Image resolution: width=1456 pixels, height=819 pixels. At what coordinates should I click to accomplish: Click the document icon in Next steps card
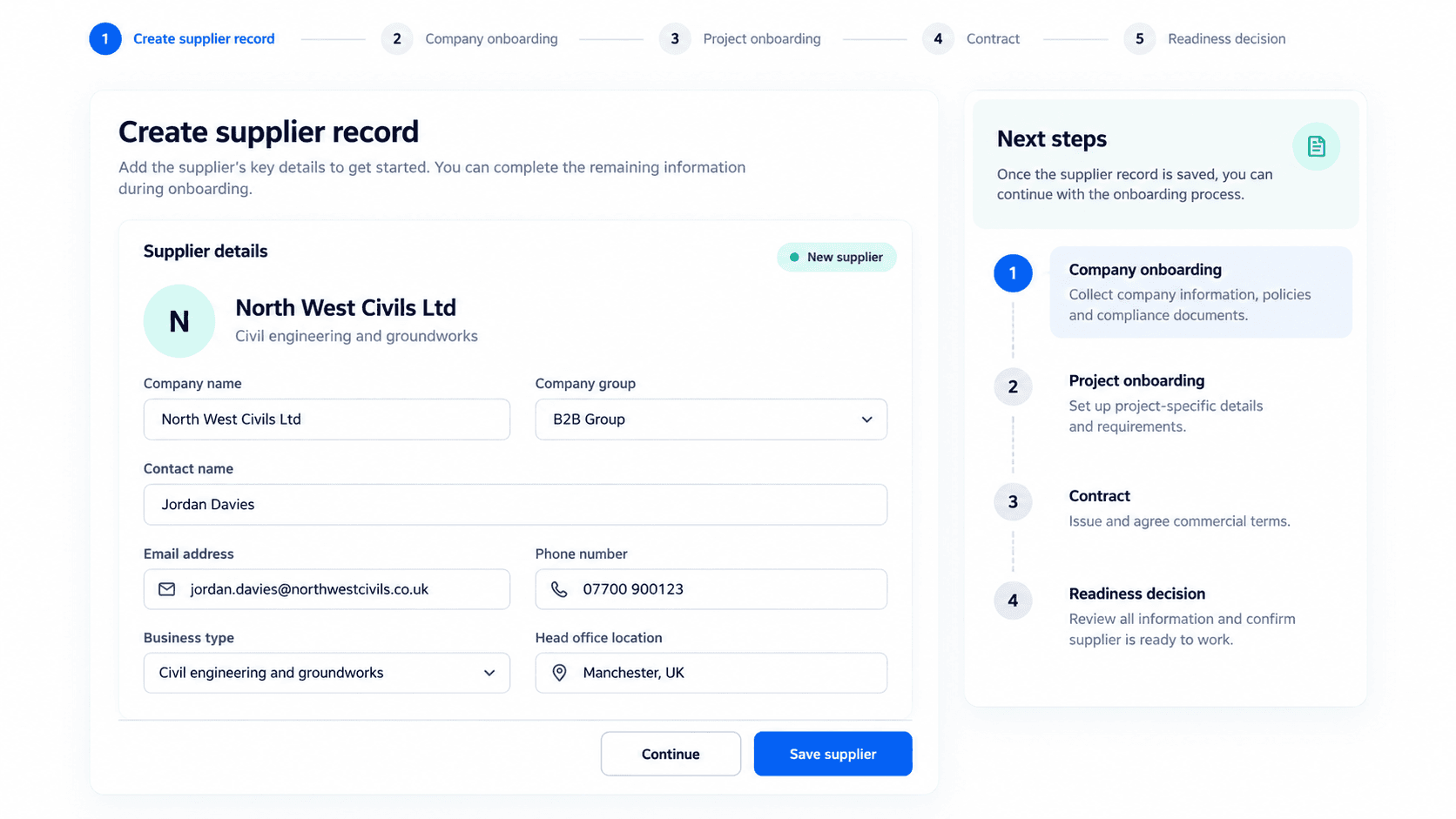(1316, 146)
